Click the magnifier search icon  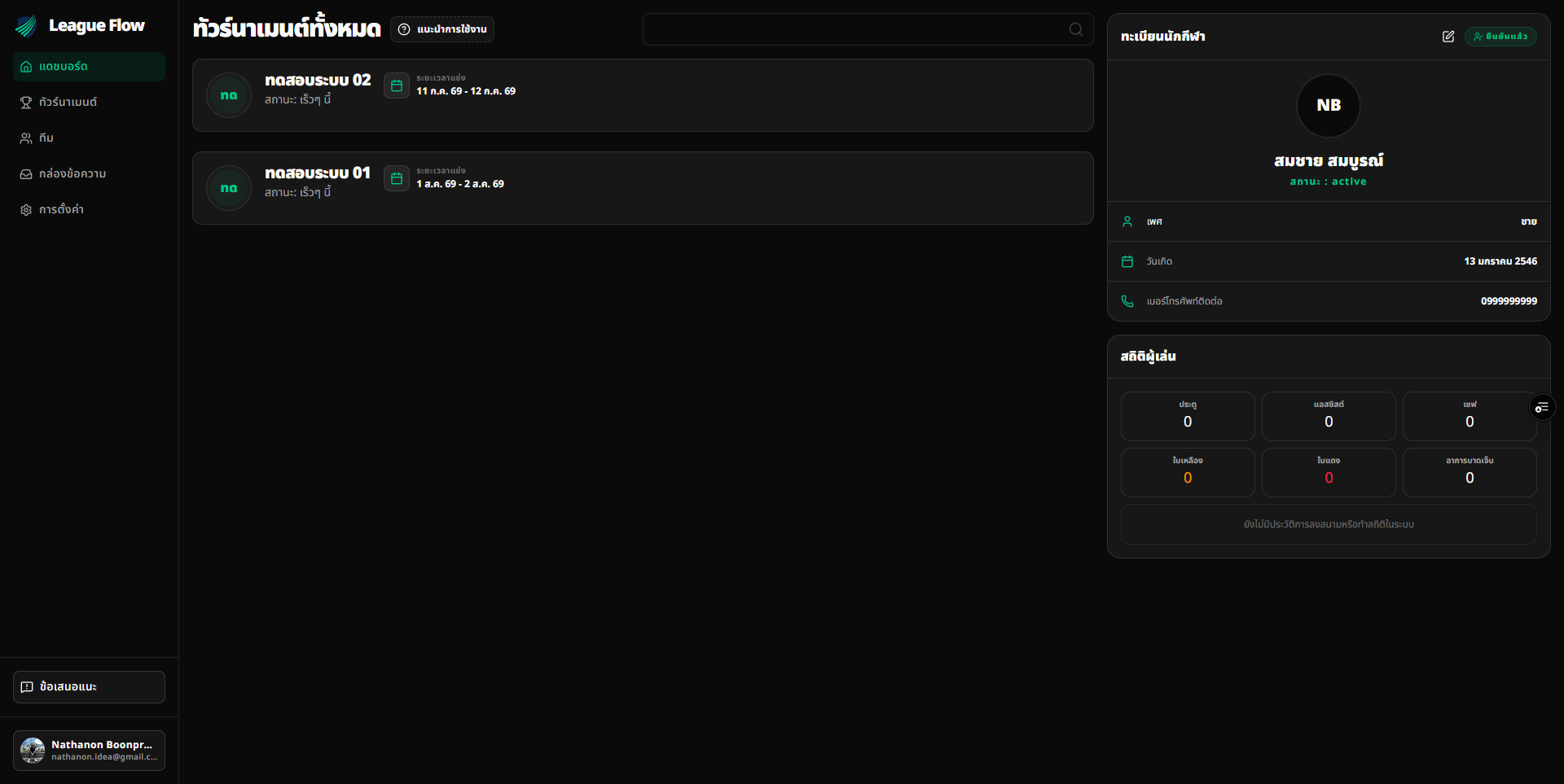coord(1076,29)
